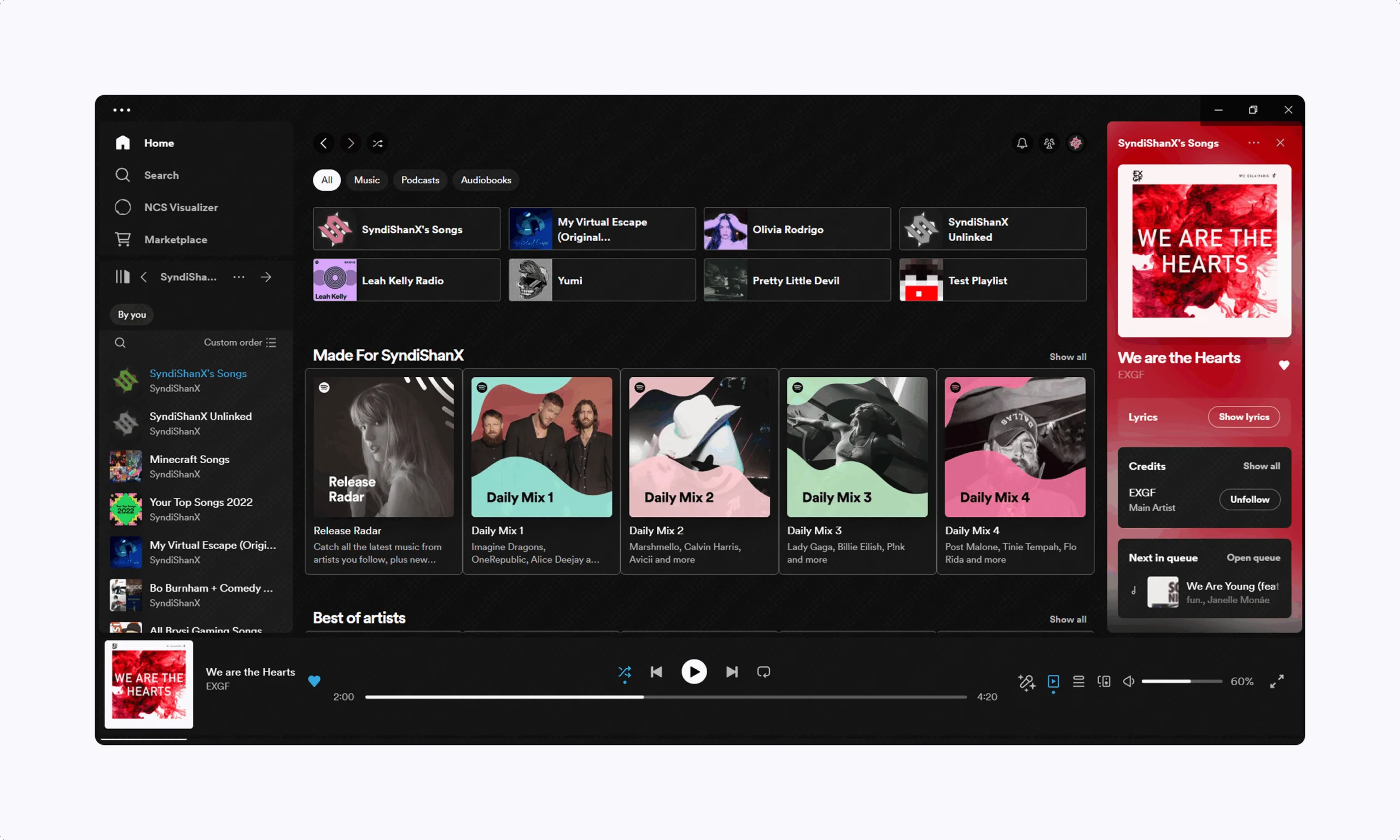The width and height of the screenshot is (1400, 840).
Task: Open Leah Kelly Radio tile
Action: [406, 279]
